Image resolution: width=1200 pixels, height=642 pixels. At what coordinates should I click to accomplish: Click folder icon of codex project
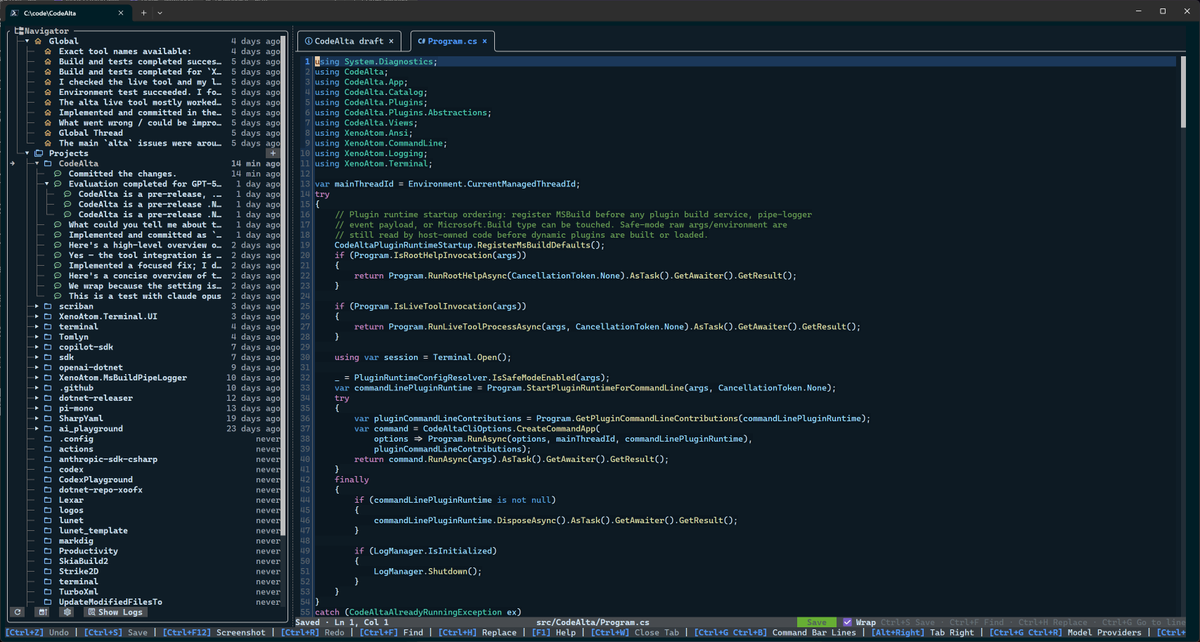pos(47,469)
